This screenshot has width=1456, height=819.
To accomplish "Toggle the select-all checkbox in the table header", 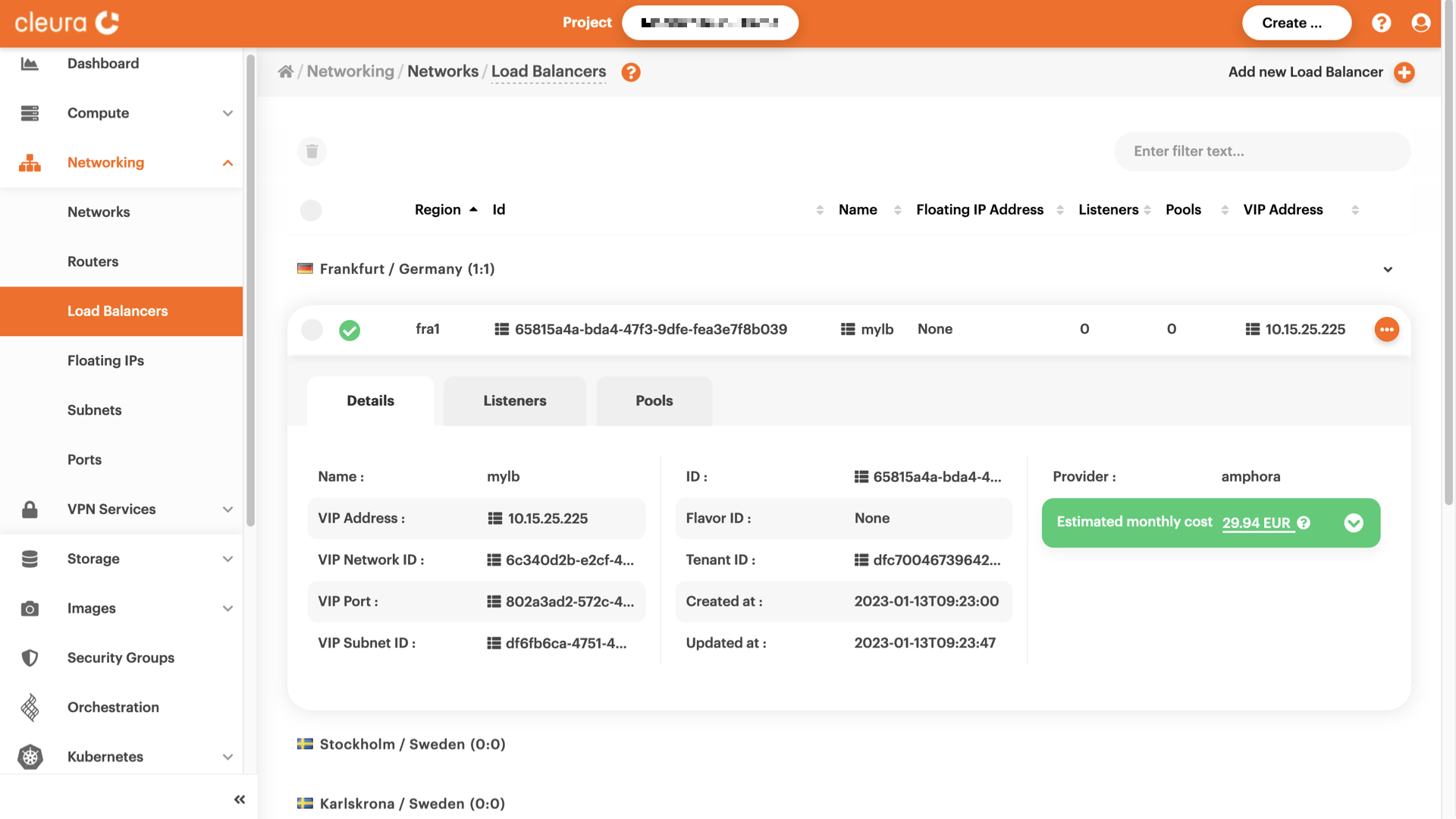I will click(311, 210).
